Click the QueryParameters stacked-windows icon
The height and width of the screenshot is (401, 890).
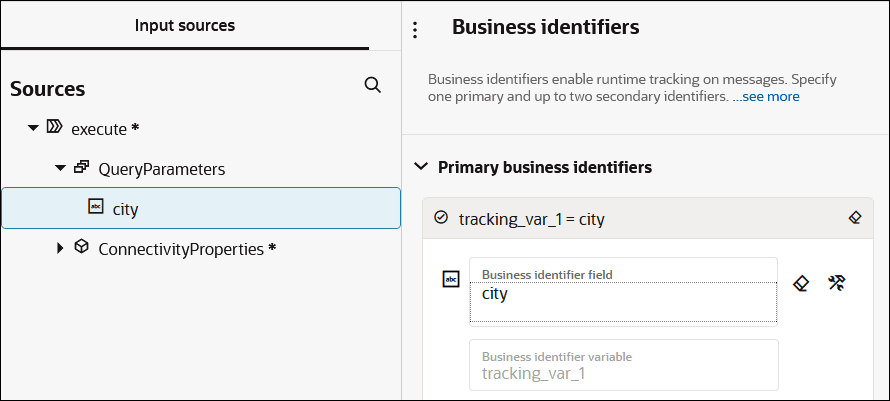click(x=82, y=168)
